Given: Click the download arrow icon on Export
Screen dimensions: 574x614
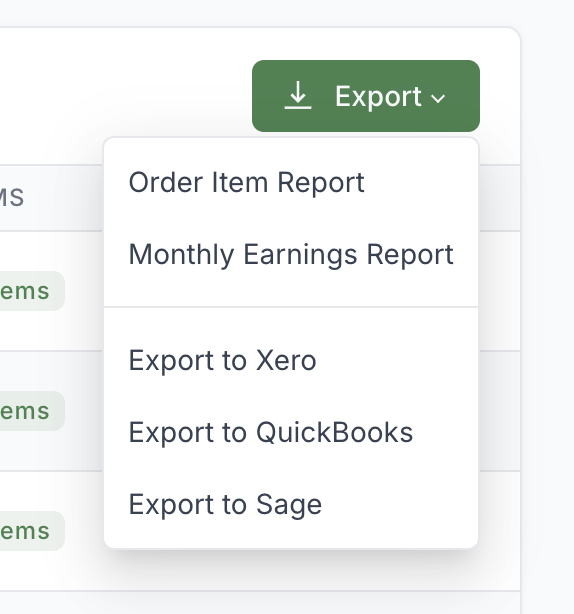Looking at the screenshot, I should (298, 95).
